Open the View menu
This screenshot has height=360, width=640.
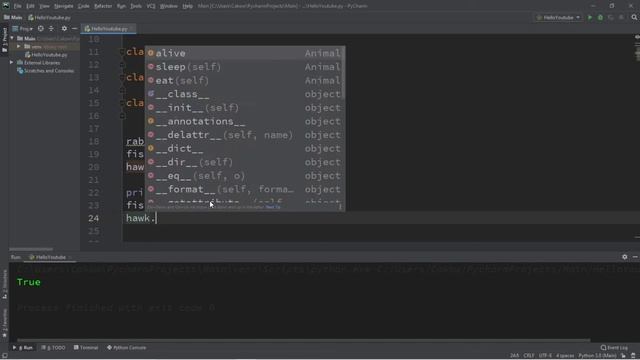44,6
